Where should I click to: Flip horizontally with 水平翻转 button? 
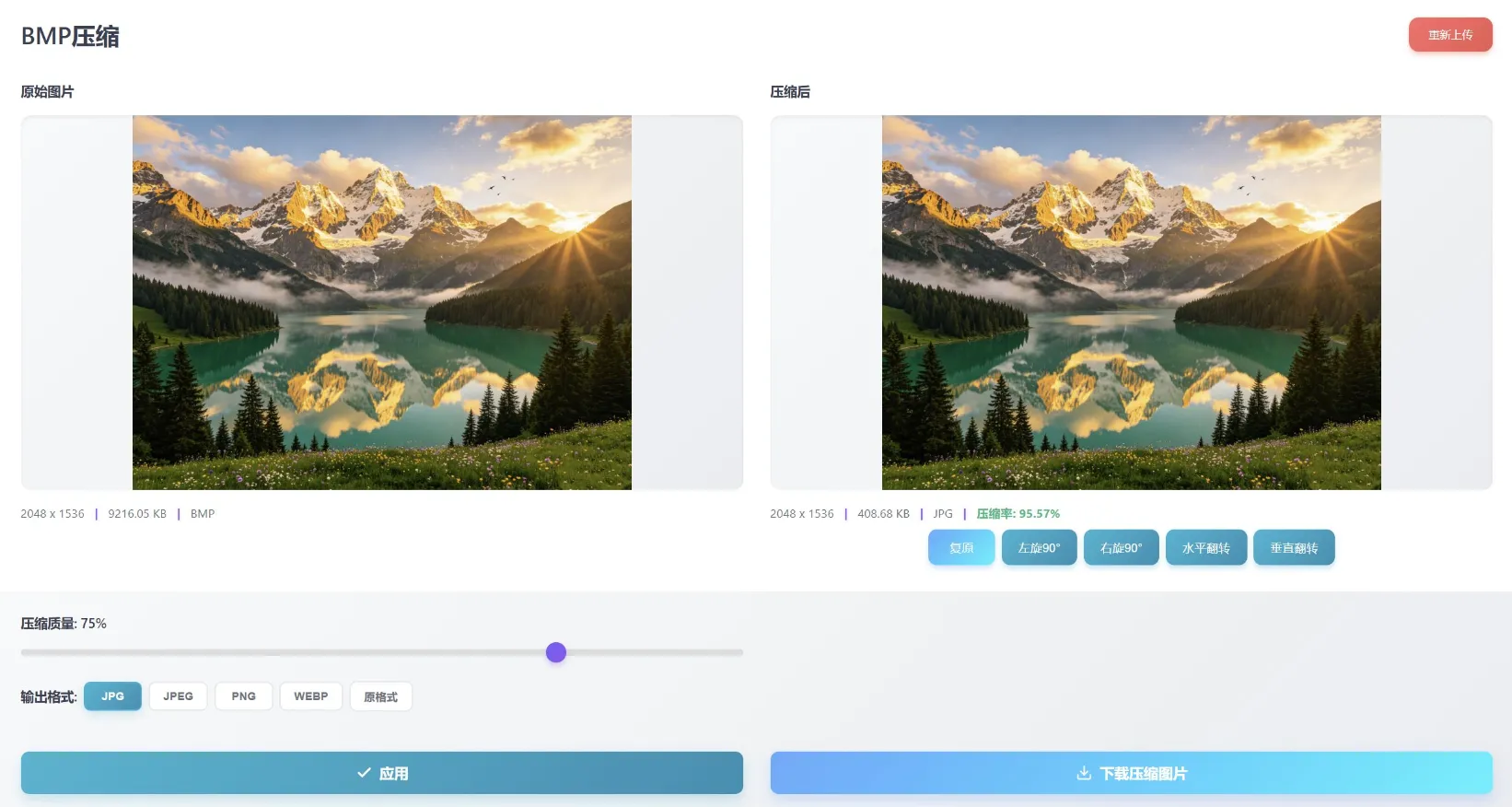(x=1206, y=547)
